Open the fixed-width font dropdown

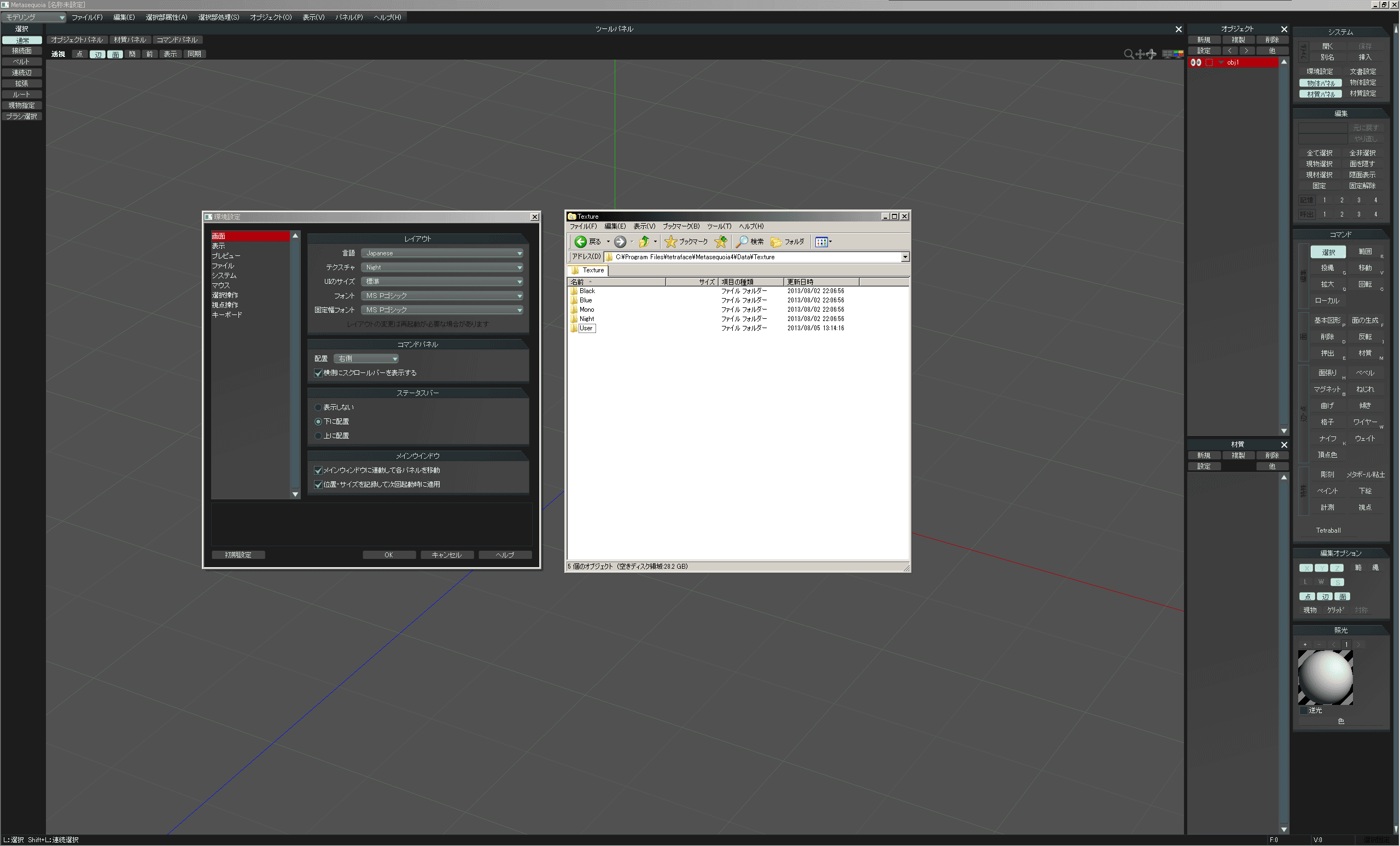point(442,310)
